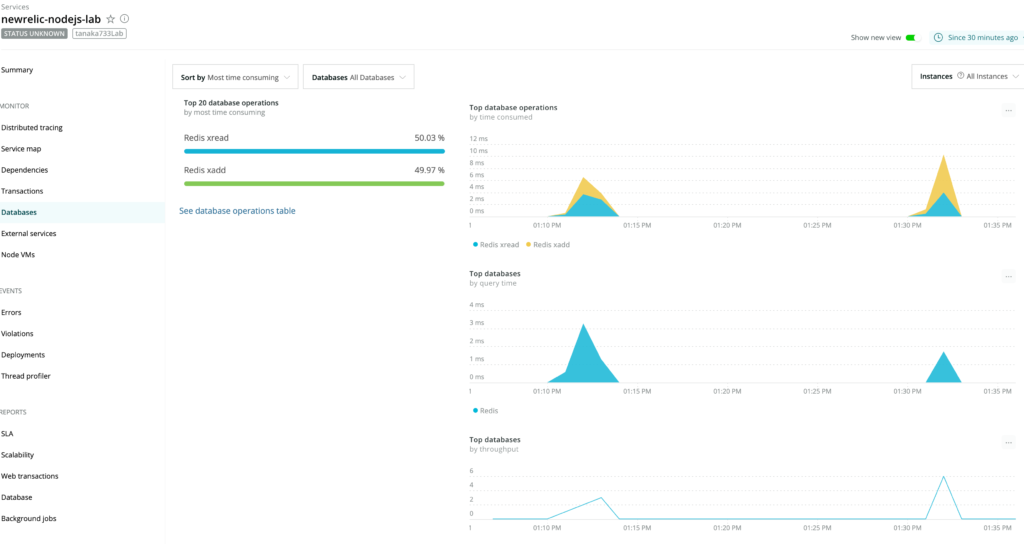
Task: Toggle the Show new view switch
Action: pos(911,37)
